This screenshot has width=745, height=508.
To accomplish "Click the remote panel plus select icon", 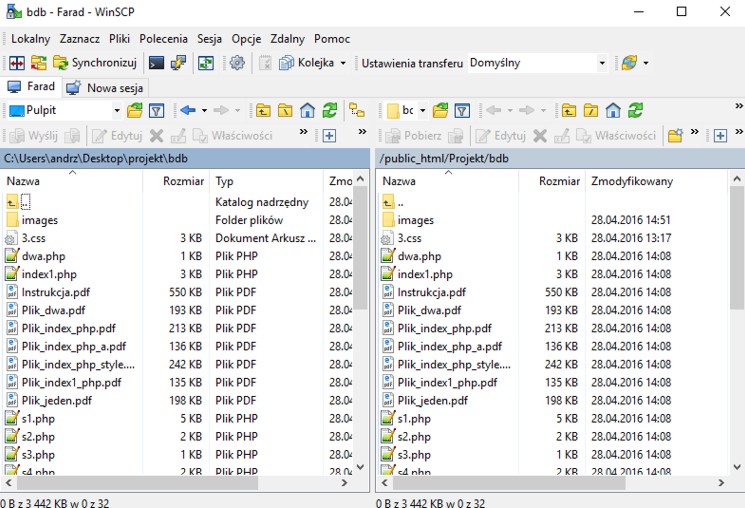I will click(720, 136).
